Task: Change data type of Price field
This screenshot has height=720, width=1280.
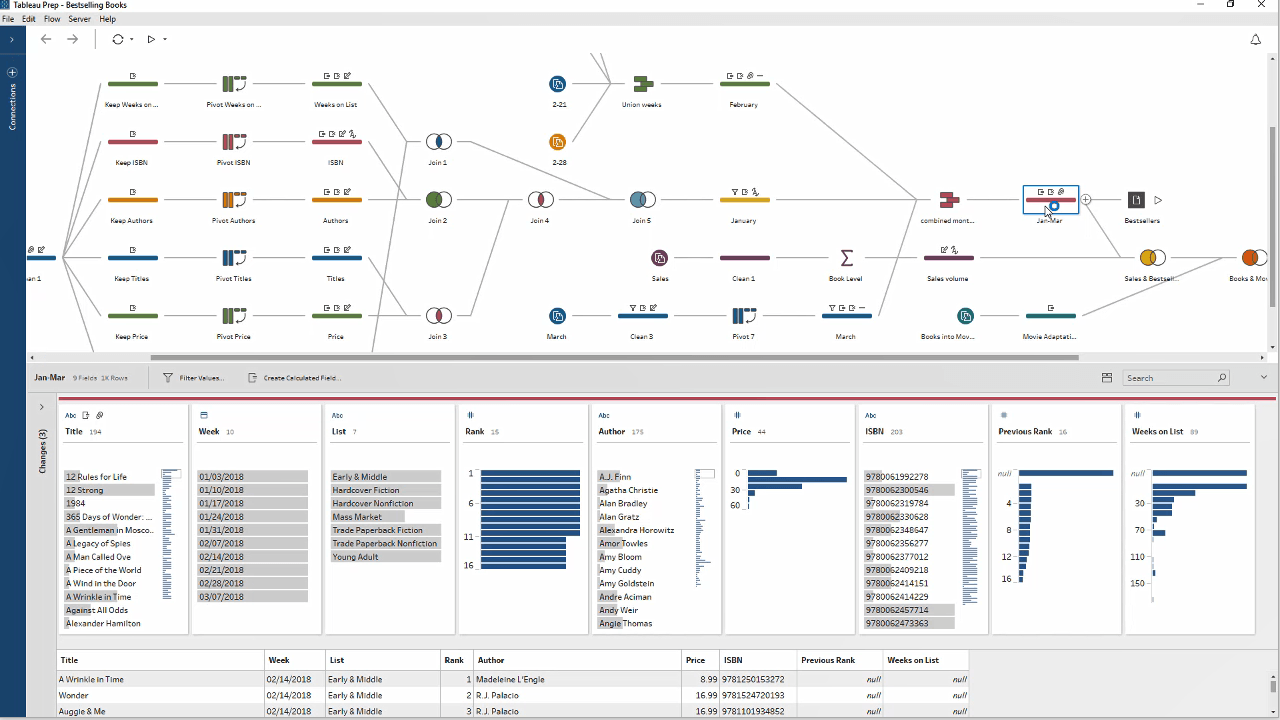Action: click(x=737, y=415)
